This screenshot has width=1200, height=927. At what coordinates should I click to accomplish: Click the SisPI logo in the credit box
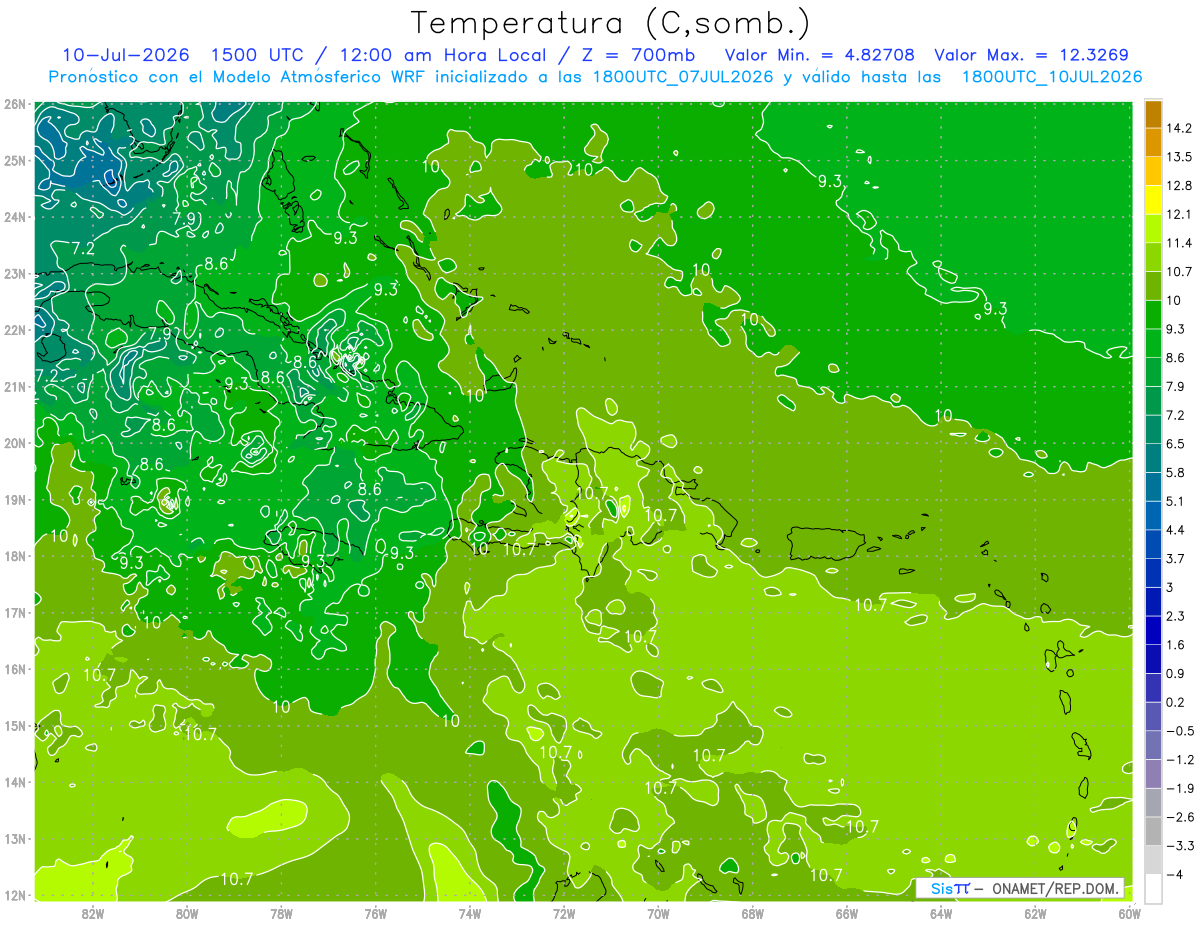950,888
